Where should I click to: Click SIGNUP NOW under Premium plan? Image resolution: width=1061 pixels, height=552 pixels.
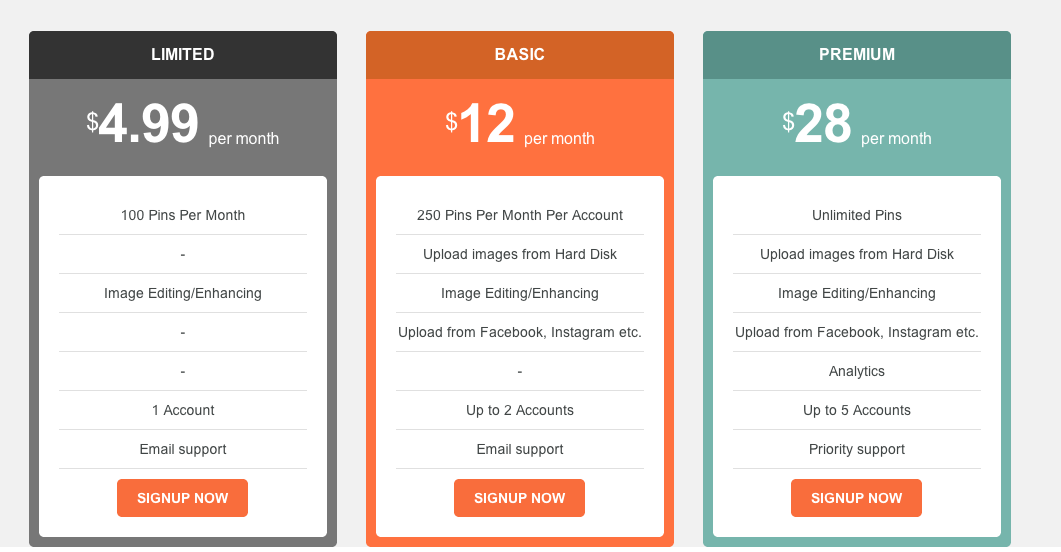coord(856,498)
